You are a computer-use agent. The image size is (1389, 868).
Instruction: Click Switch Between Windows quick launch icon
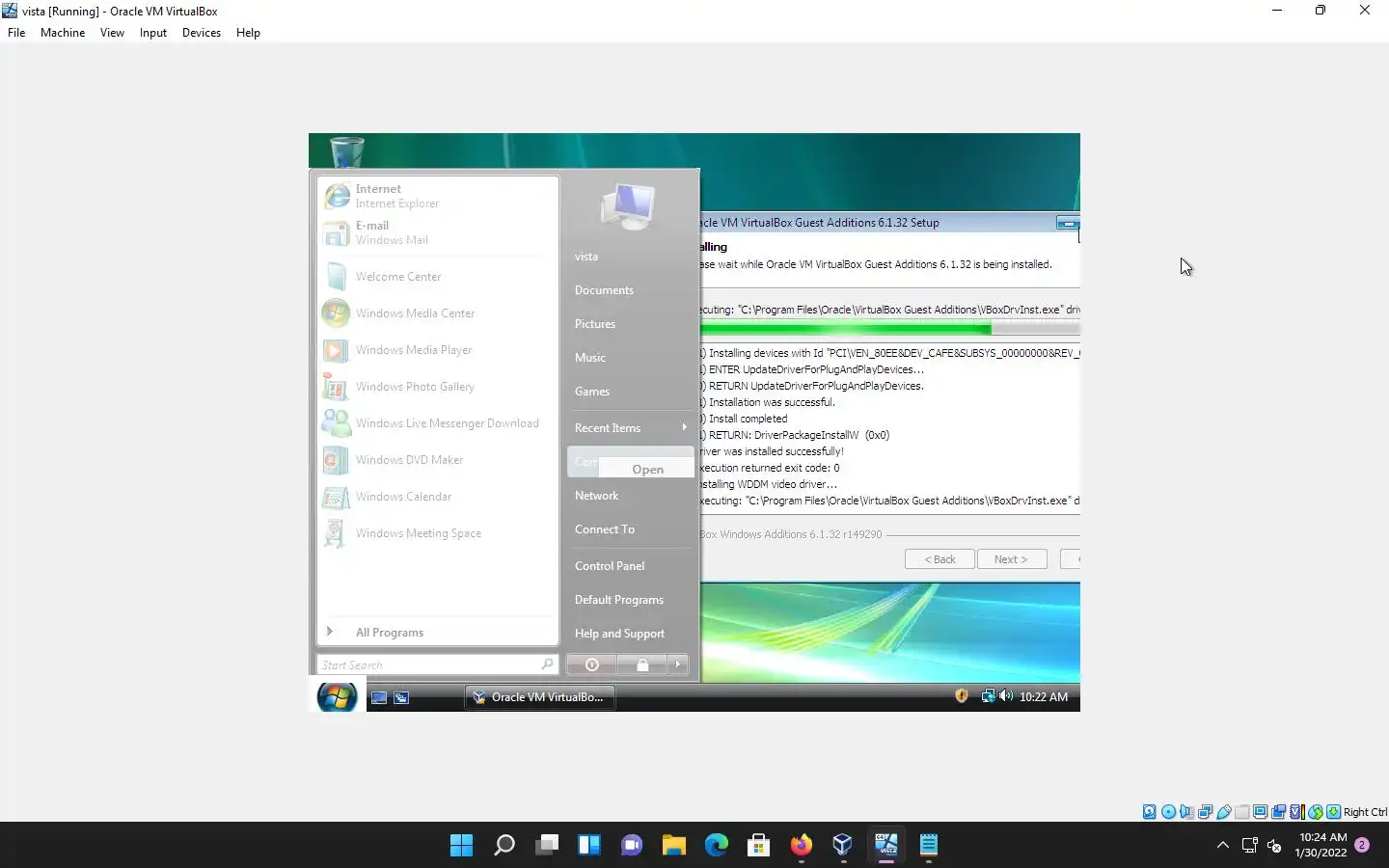click(401, 697)
